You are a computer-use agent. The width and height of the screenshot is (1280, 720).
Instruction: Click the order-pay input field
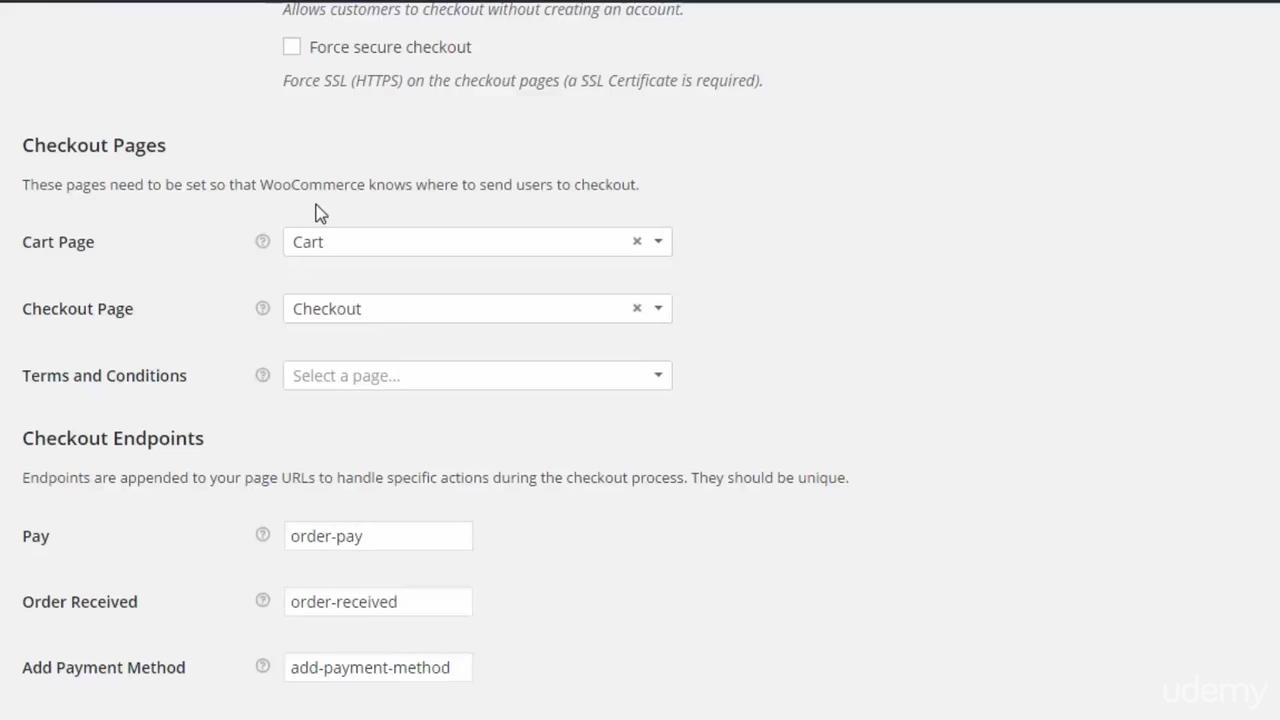[x=378, y=536]
